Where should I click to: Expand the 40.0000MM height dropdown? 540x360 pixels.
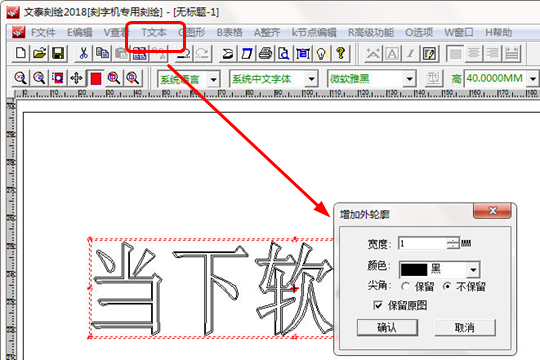(532, 79)
